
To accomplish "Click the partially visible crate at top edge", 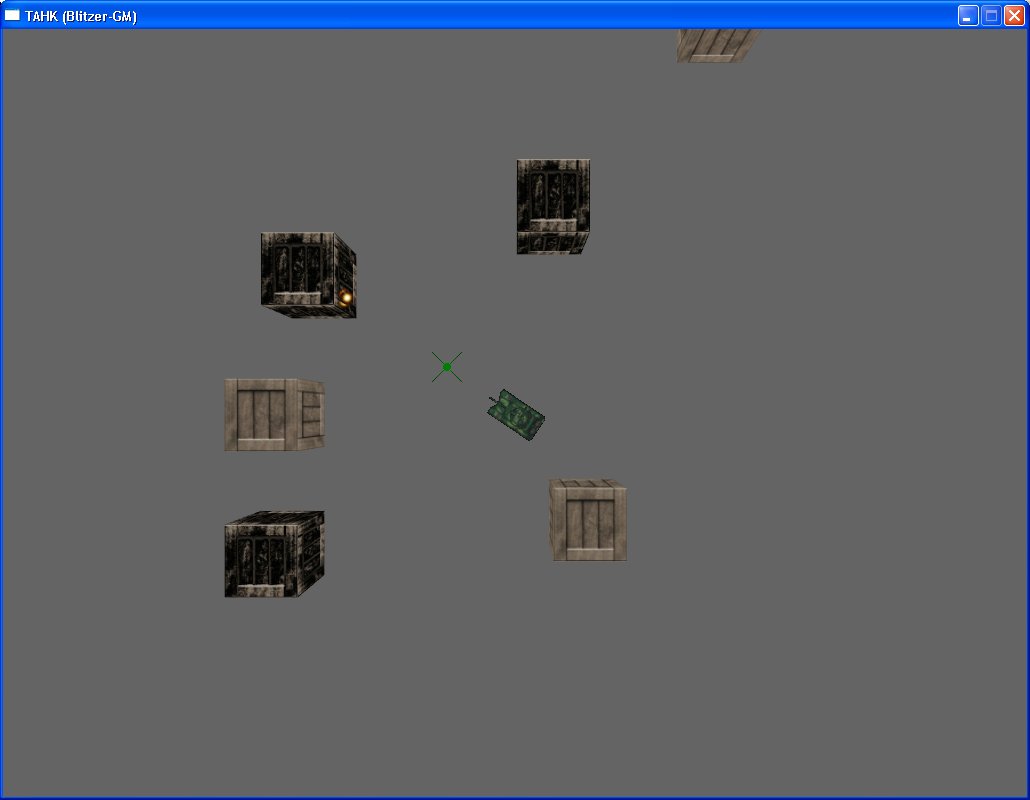I will pos(717,45).
